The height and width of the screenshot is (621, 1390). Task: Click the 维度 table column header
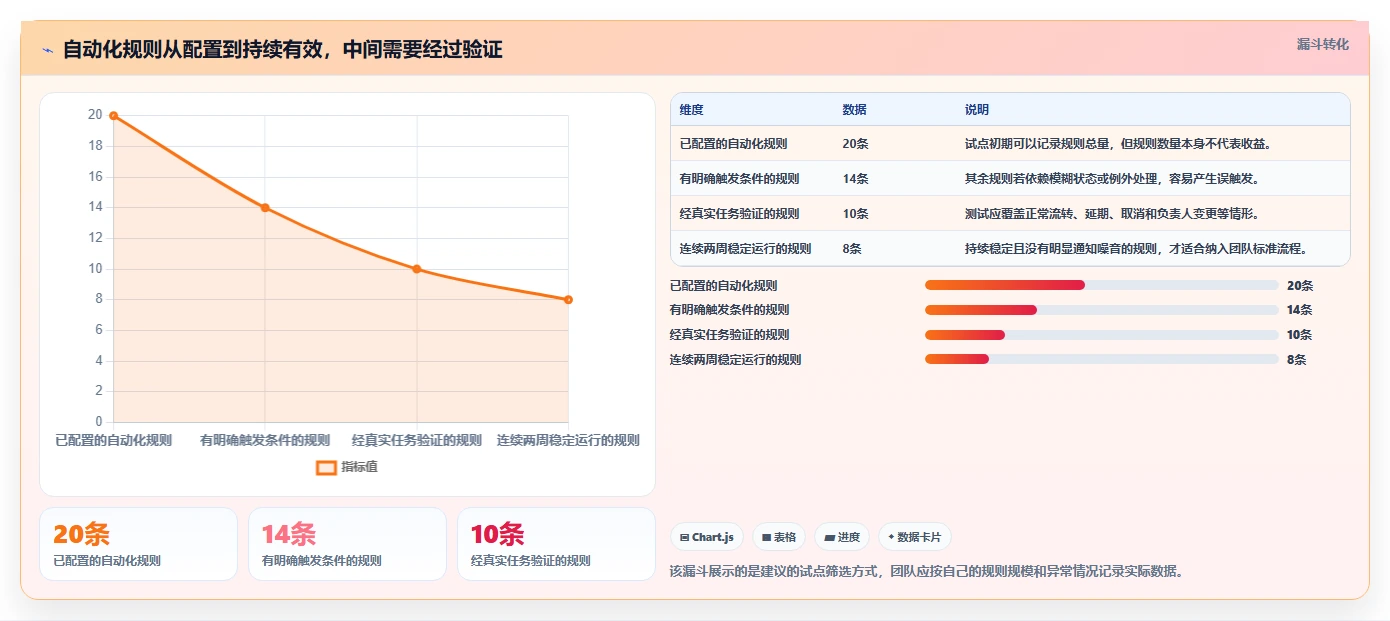pyautogui.click(x=691, y=110)
